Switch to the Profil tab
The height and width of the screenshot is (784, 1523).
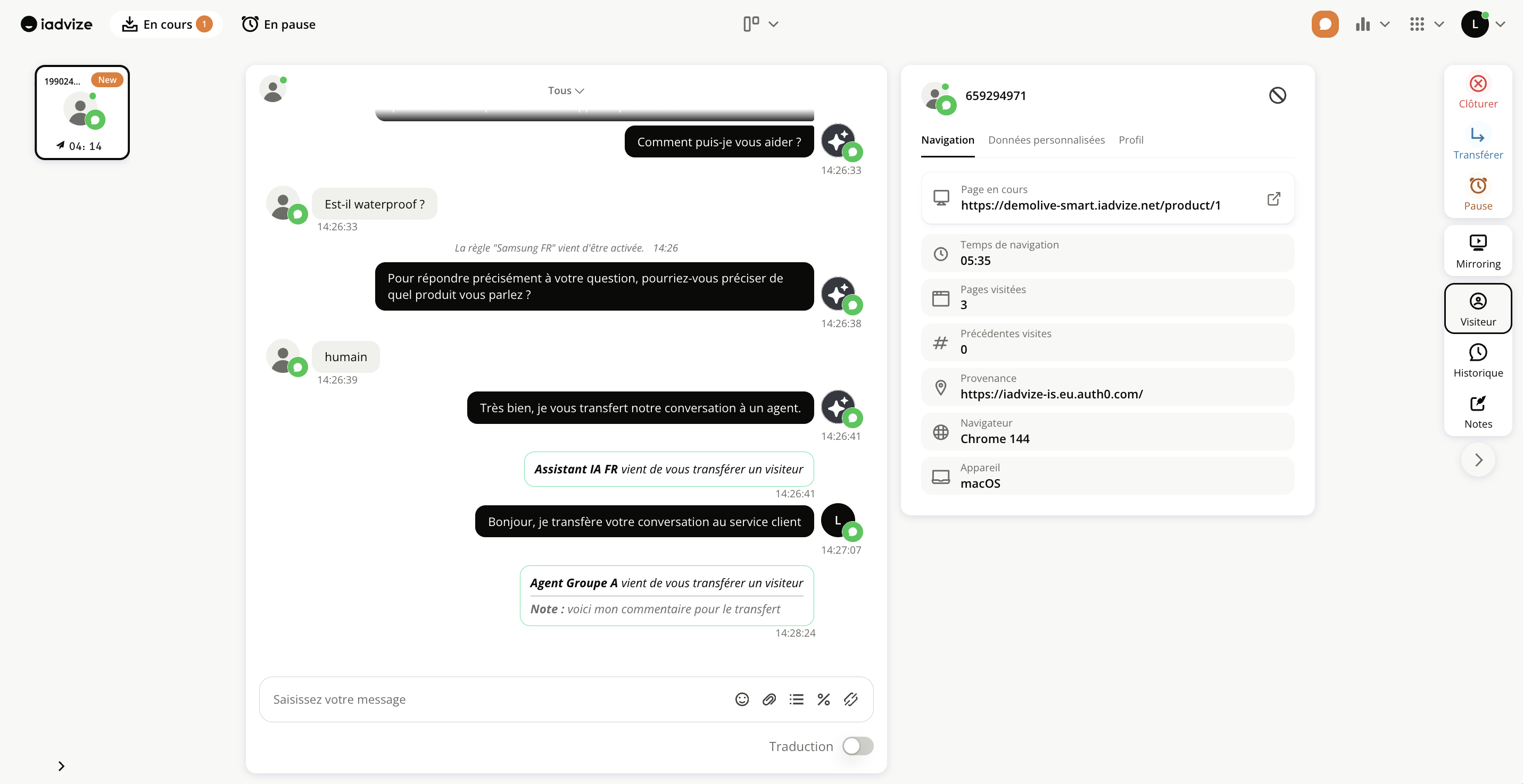pos(1130,140)
